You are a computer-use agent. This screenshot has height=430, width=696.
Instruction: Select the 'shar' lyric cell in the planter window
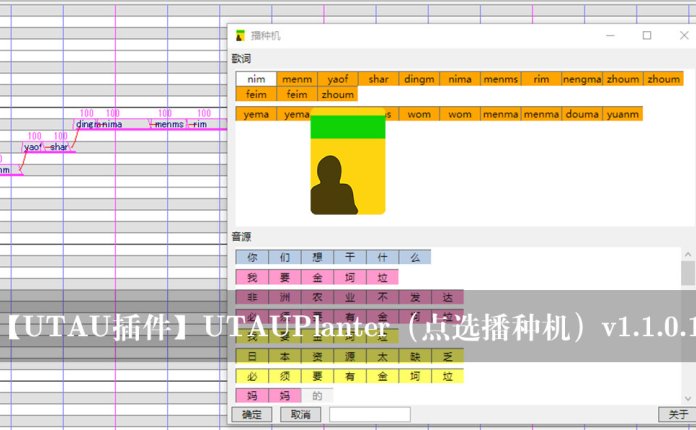tap(379, 79)
